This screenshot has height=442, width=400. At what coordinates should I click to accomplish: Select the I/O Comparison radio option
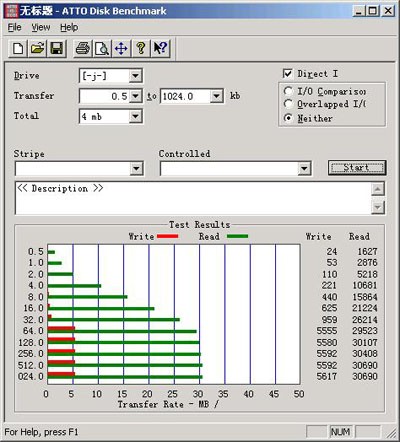click(x=288, y=91)
